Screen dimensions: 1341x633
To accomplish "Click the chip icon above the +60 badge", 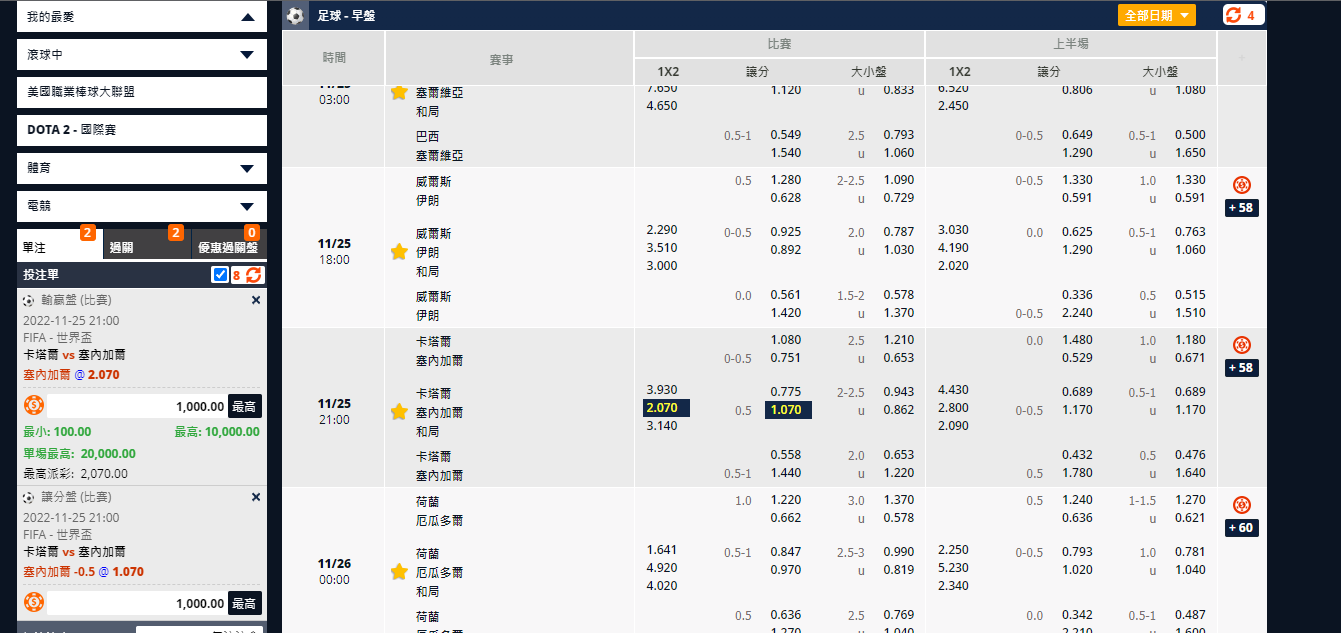I will (1241, 505).
